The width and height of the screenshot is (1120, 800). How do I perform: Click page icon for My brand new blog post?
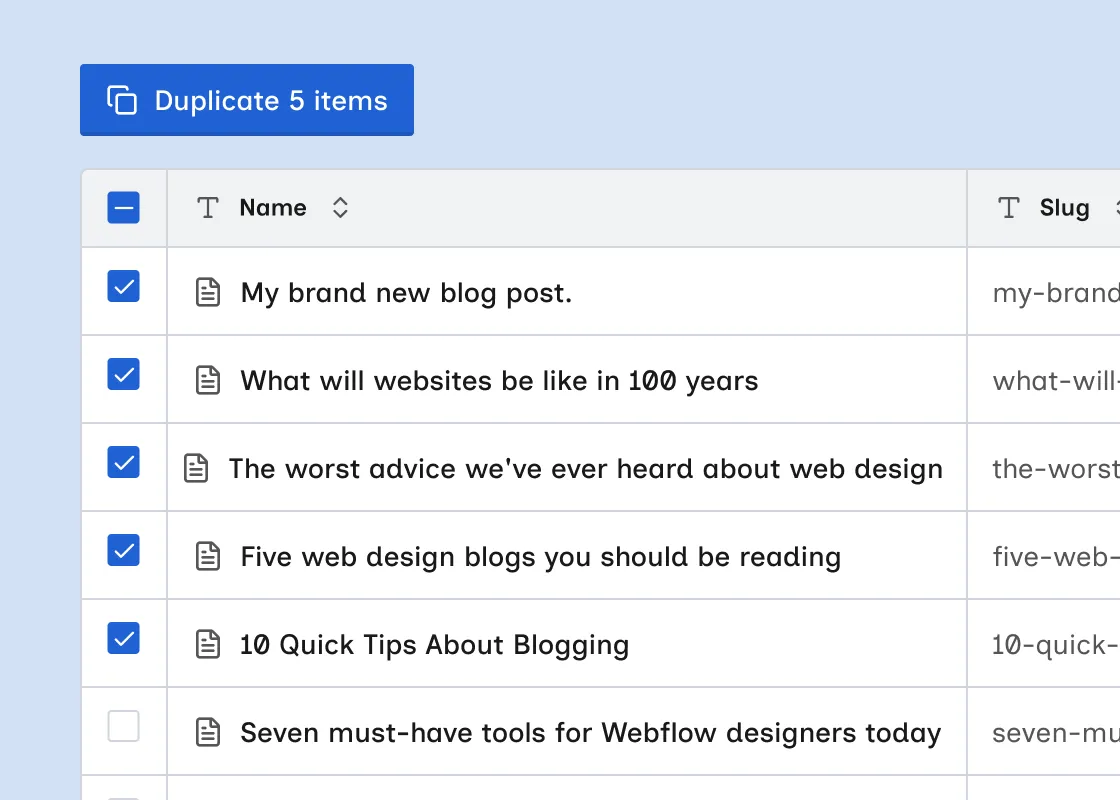point(208,292)
